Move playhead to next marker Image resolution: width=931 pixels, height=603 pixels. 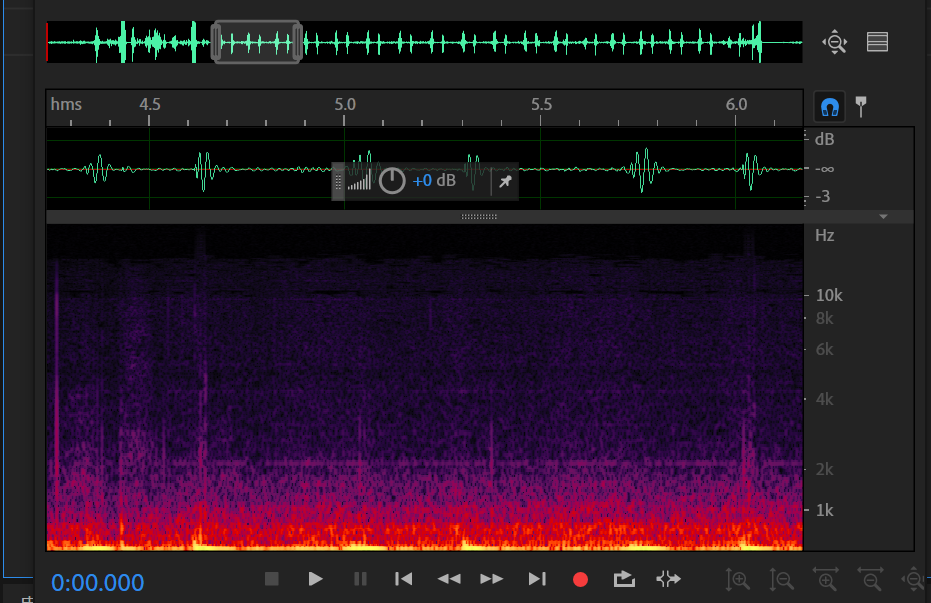tap(537, 578)
